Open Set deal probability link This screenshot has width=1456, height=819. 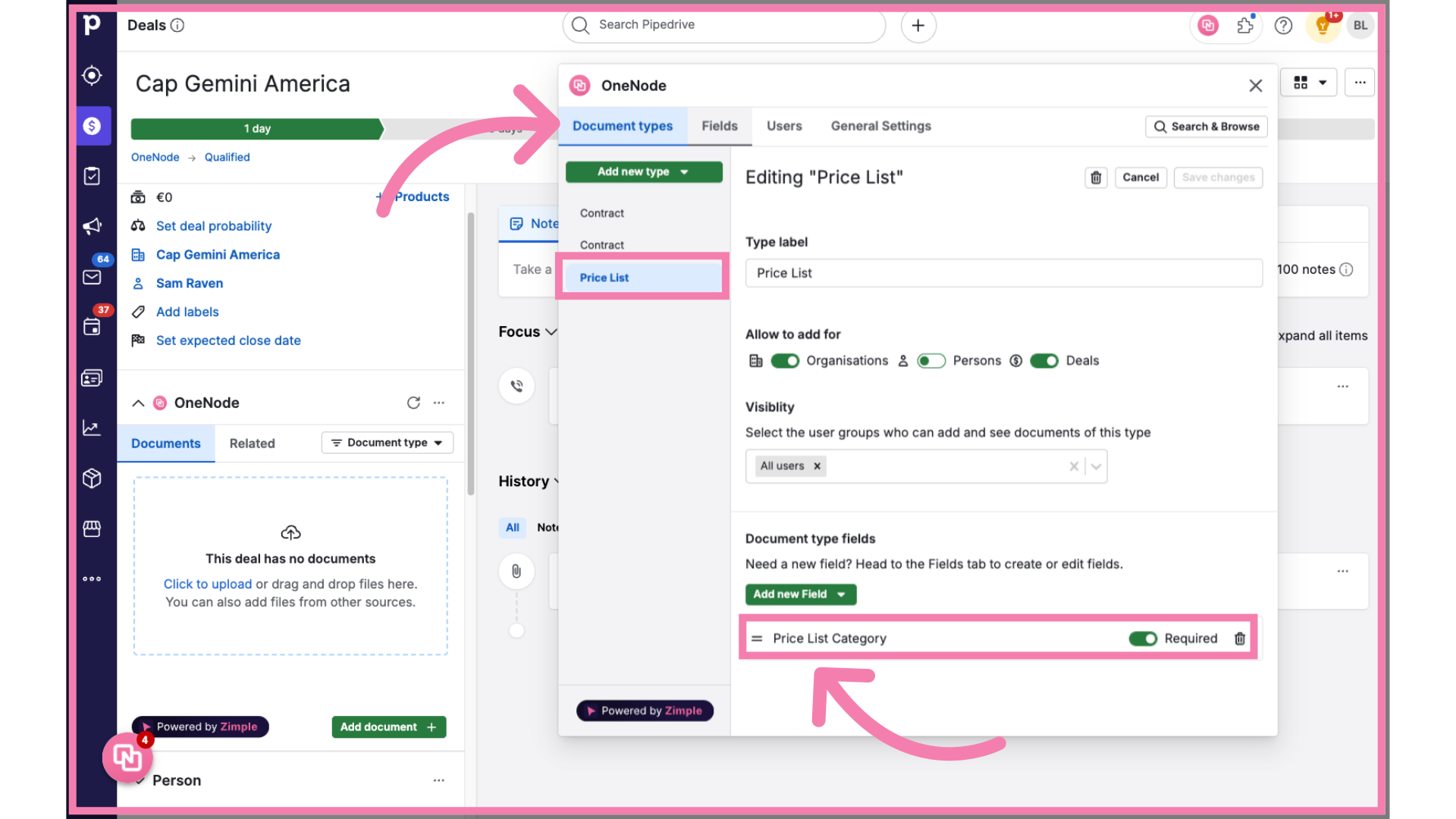pos(214,226)
